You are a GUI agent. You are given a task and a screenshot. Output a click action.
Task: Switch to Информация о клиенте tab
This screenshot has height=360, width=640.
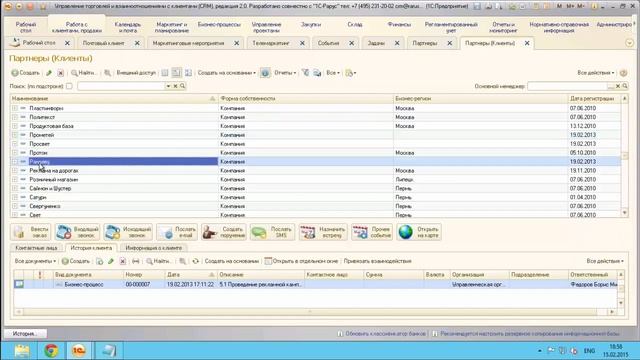154,248
